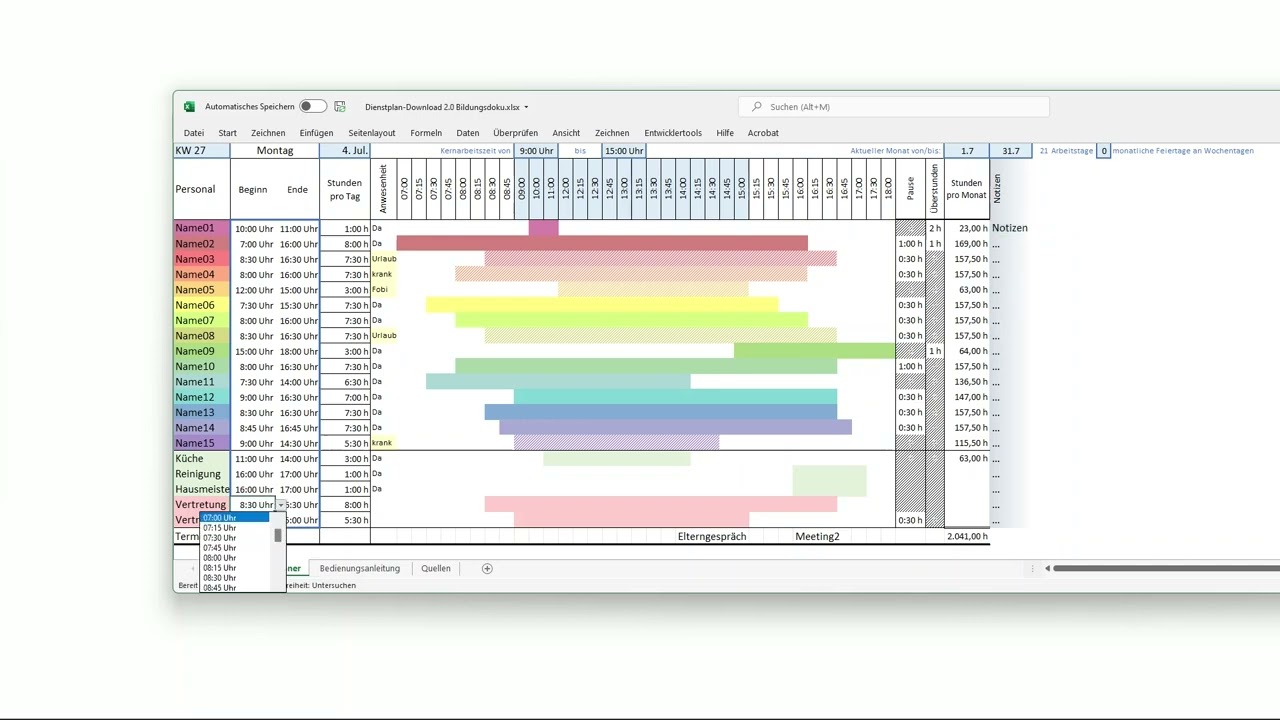Select the Fobi attendance cell in Name05 row
Viewport: 1280px width, 720px height.
(x=384, y=290)
